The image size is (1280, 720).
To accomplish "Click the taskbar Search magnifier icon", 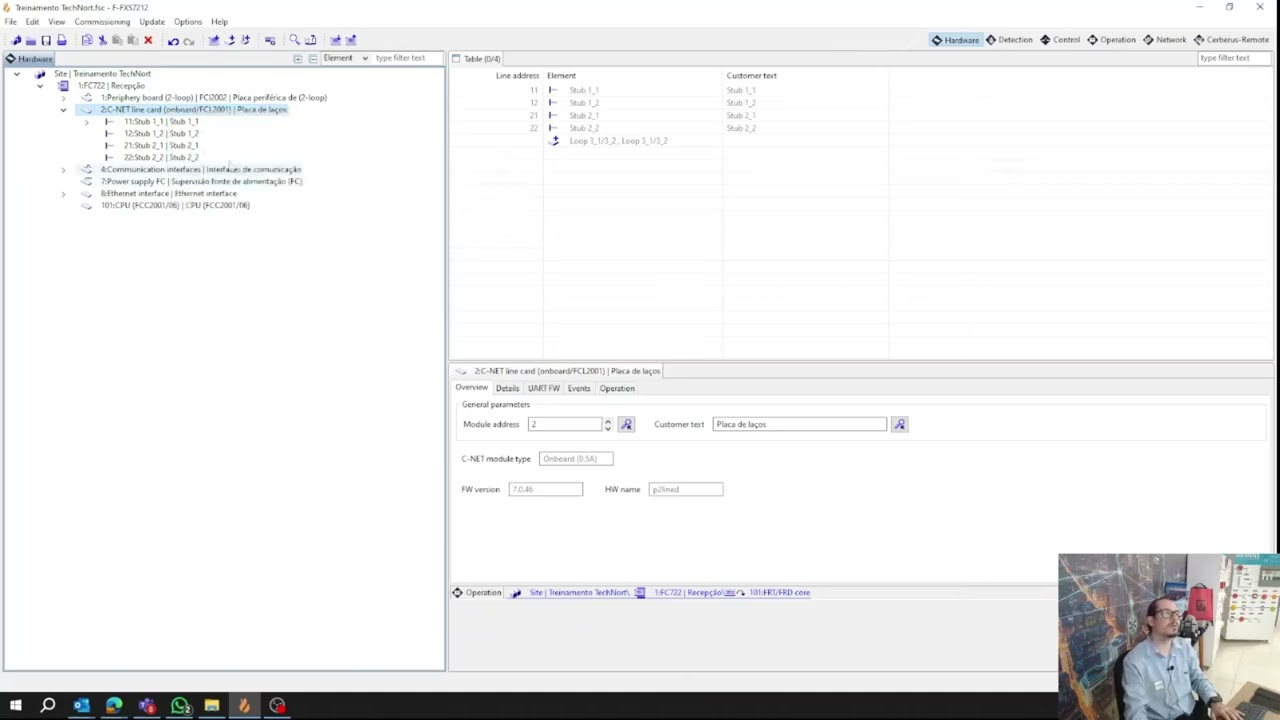I will (x=47, y=706).
